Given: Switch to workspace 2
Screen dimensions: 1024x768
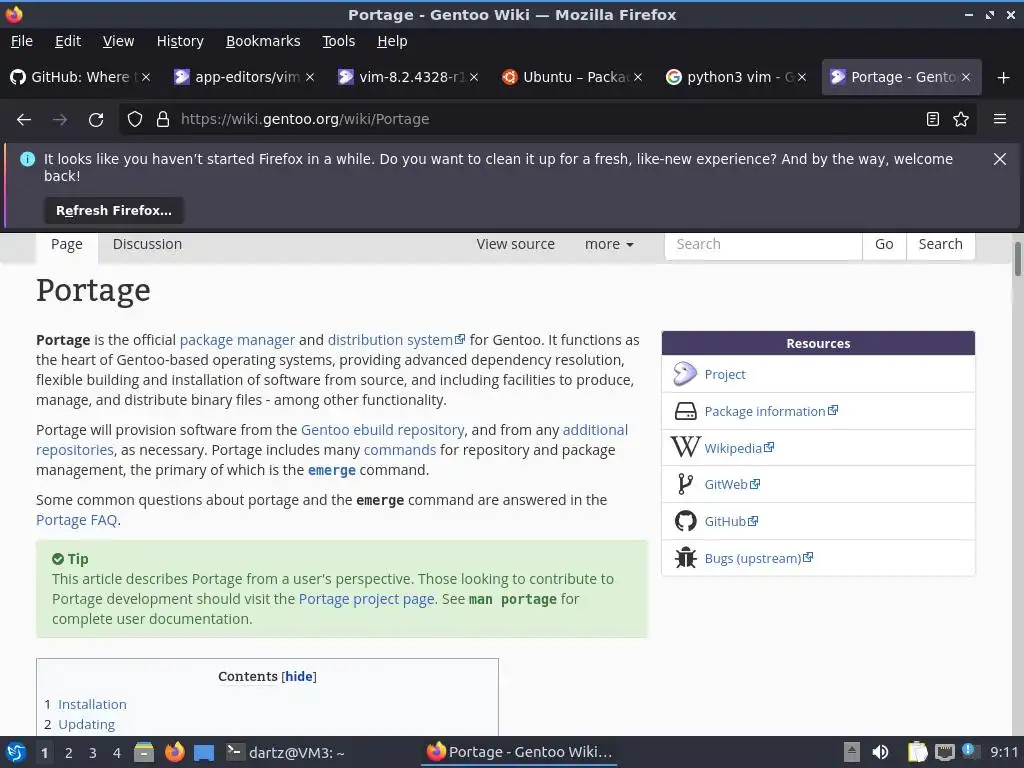Looking at the screenshot, I should 69,753.
